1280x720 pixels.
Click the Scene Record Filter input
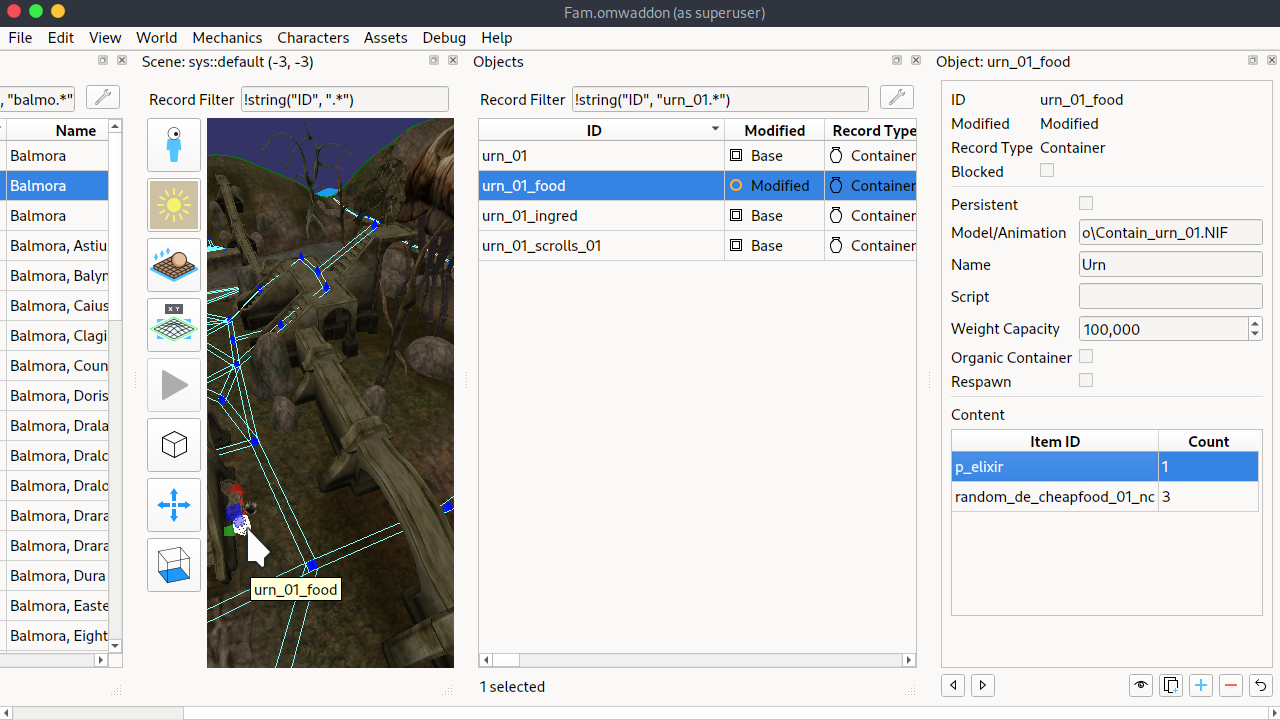[345, 99]
